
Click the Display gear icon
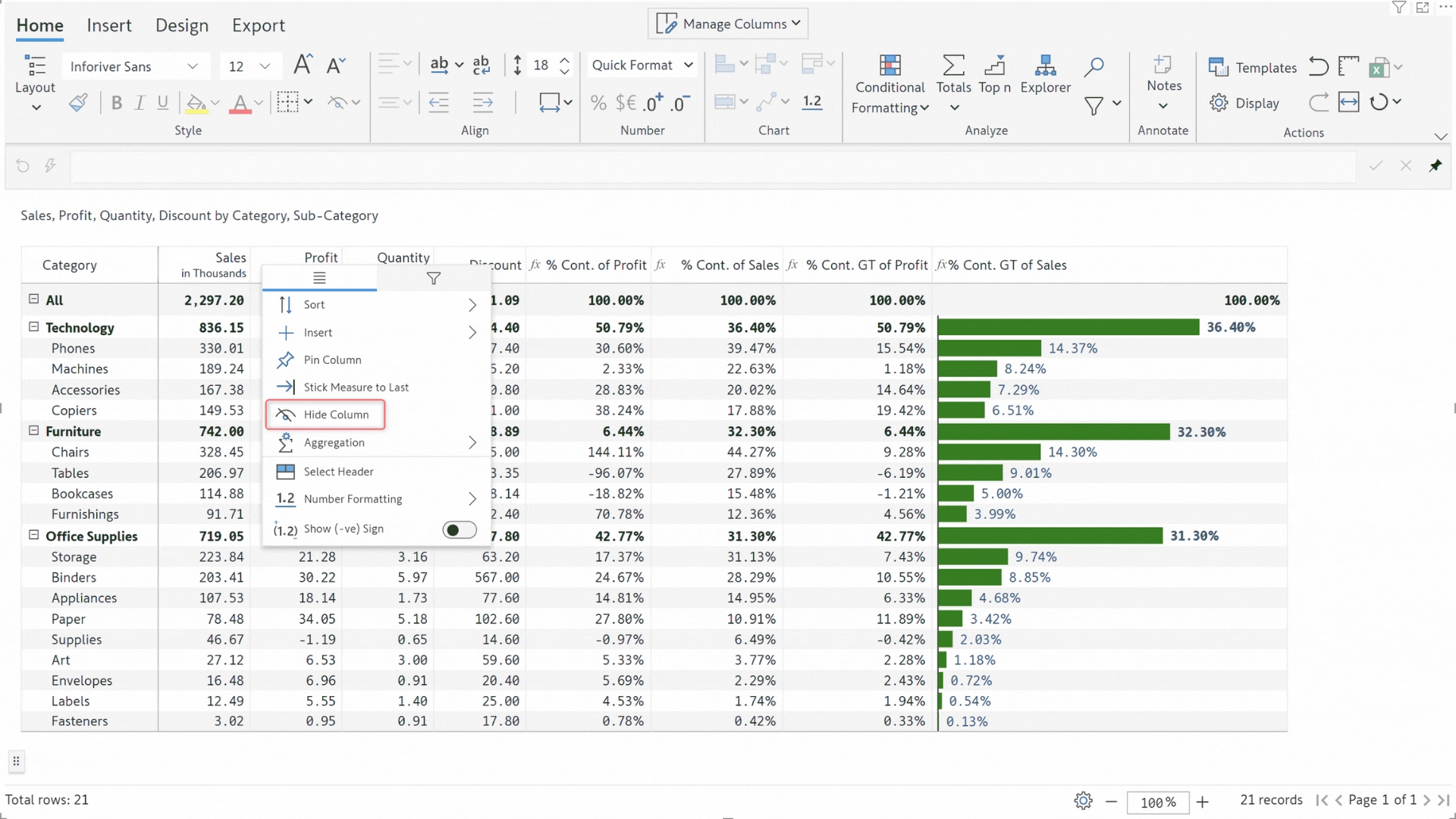pyautogui.click(x=1219, y=102)
